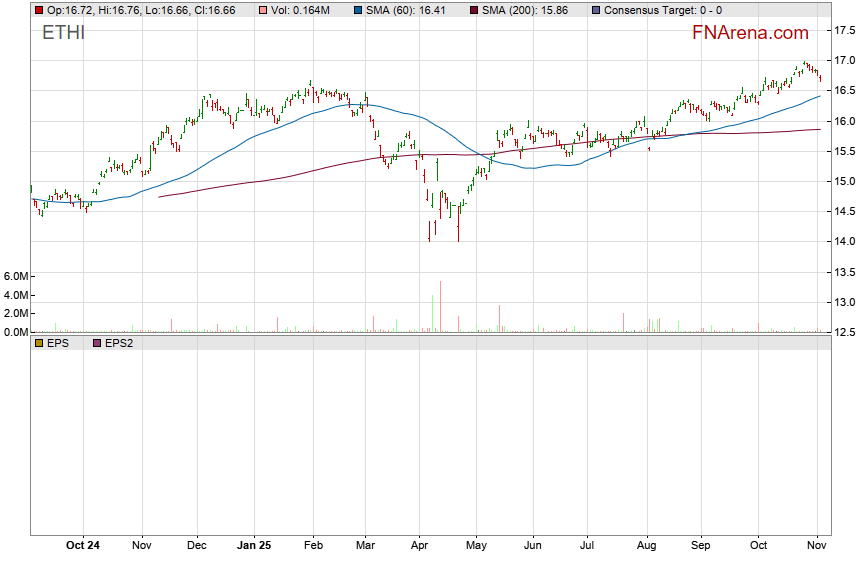
Task: Click the Oct 24 date axis label
Action: [82, 546]
